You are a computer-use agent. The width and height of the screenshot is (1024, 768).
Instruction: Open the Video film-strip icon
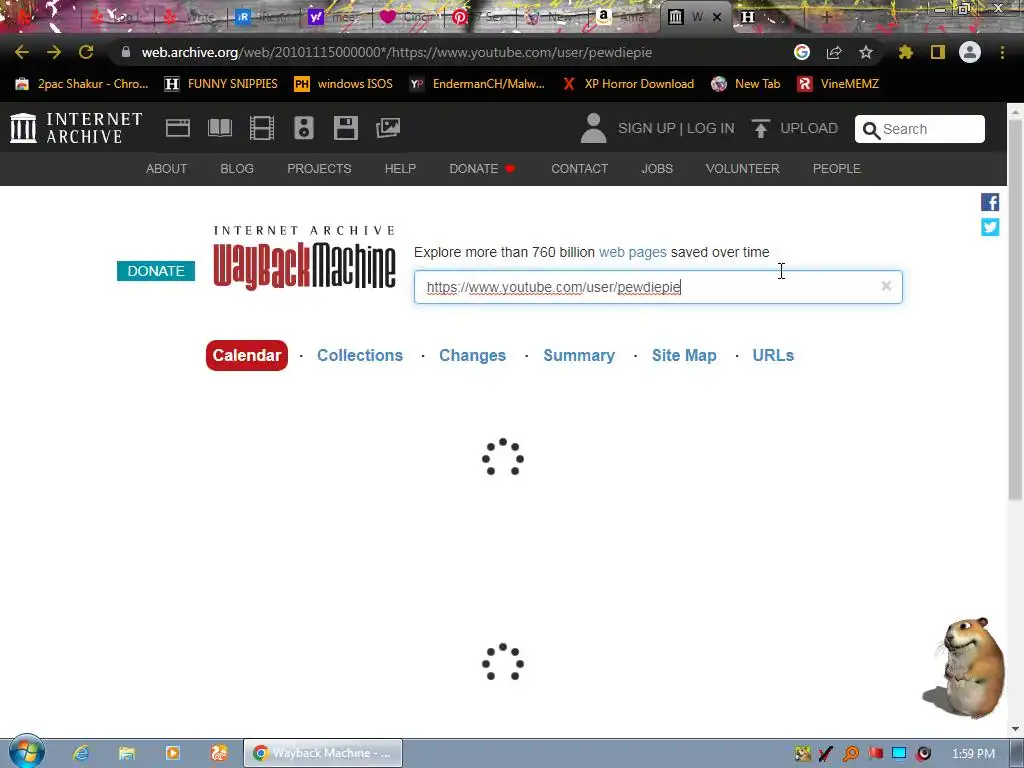pos(262,128)
